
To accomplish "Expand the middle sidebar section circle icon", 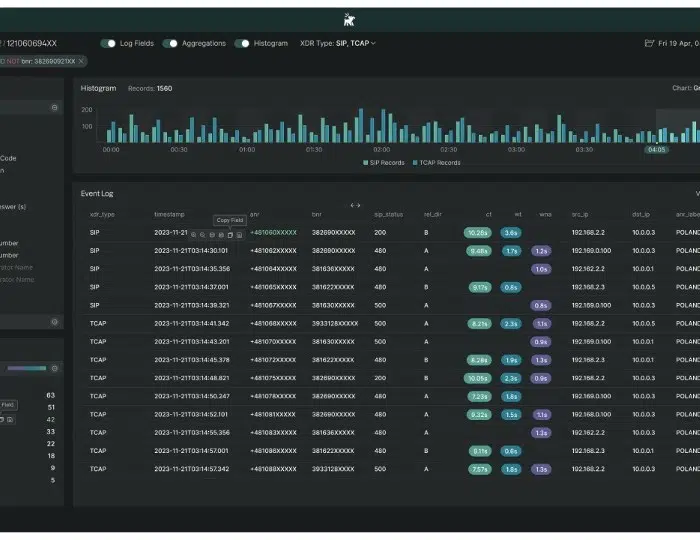I will pos(54,322).
